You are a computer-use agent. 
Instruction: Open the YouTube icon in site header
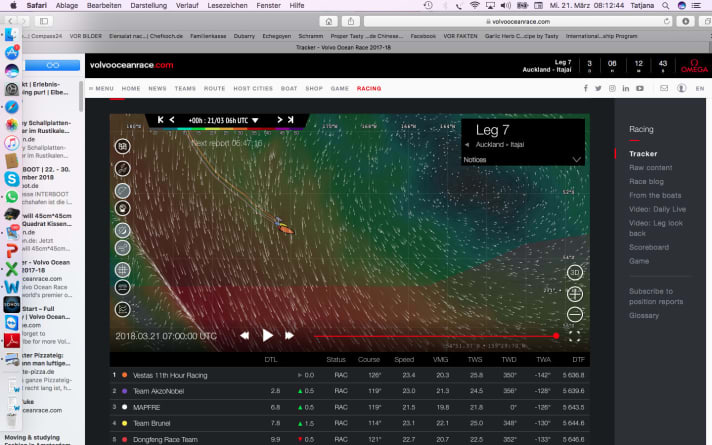pos(640,89)
